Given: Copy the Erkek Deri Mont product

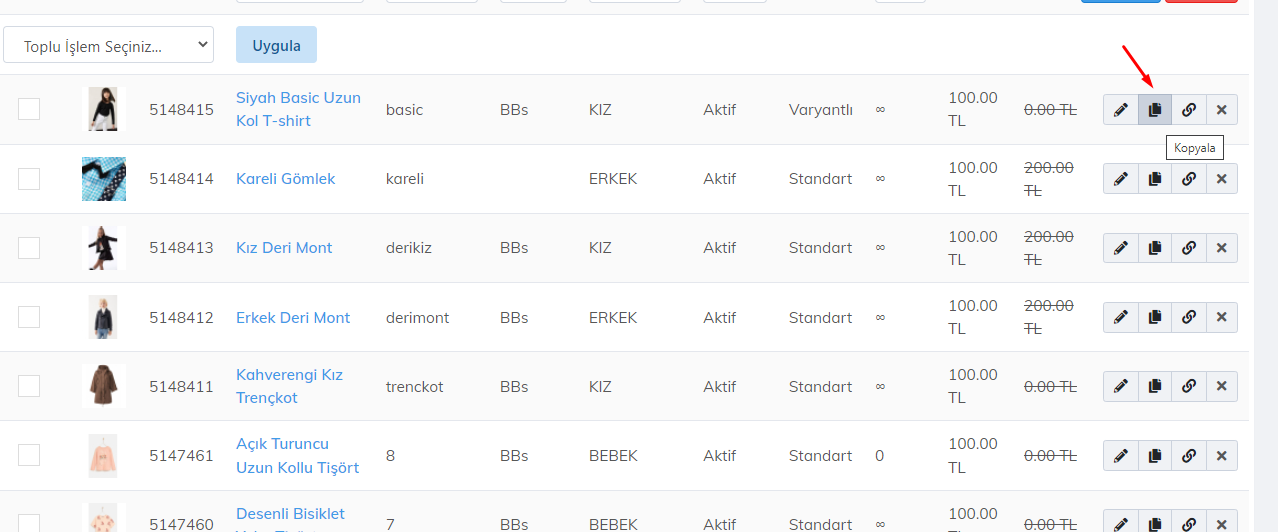Looking at the screenshot, I should point(1155,317).
